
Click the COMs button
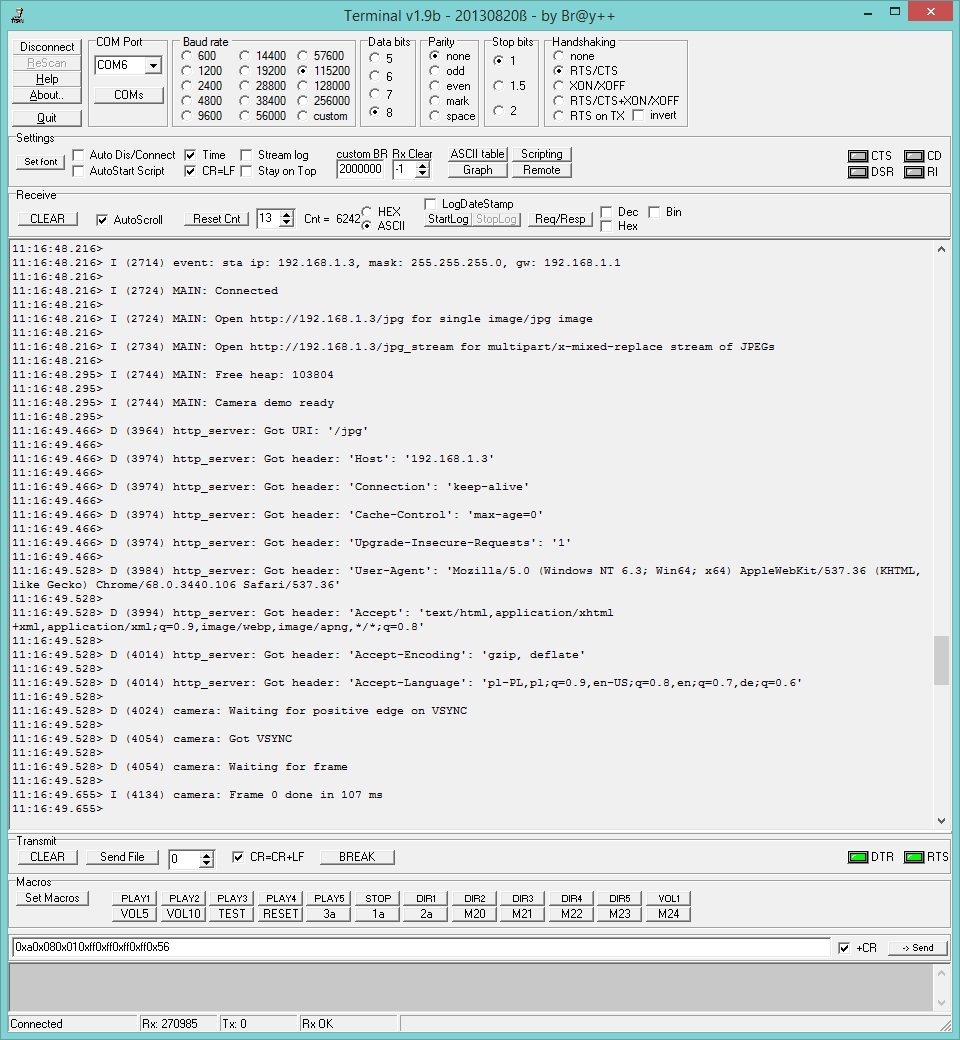pos(129,95)
